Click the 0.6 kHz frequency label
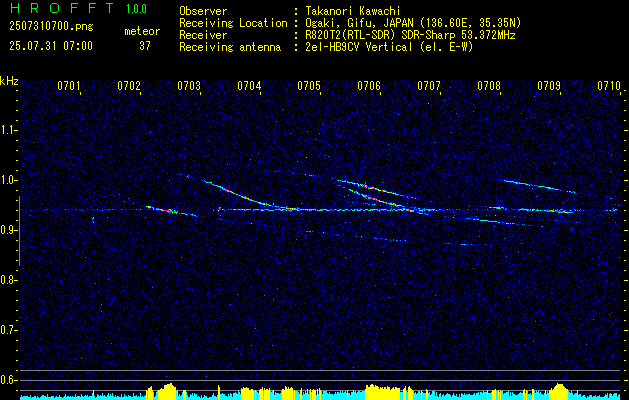 pos(7,380)
